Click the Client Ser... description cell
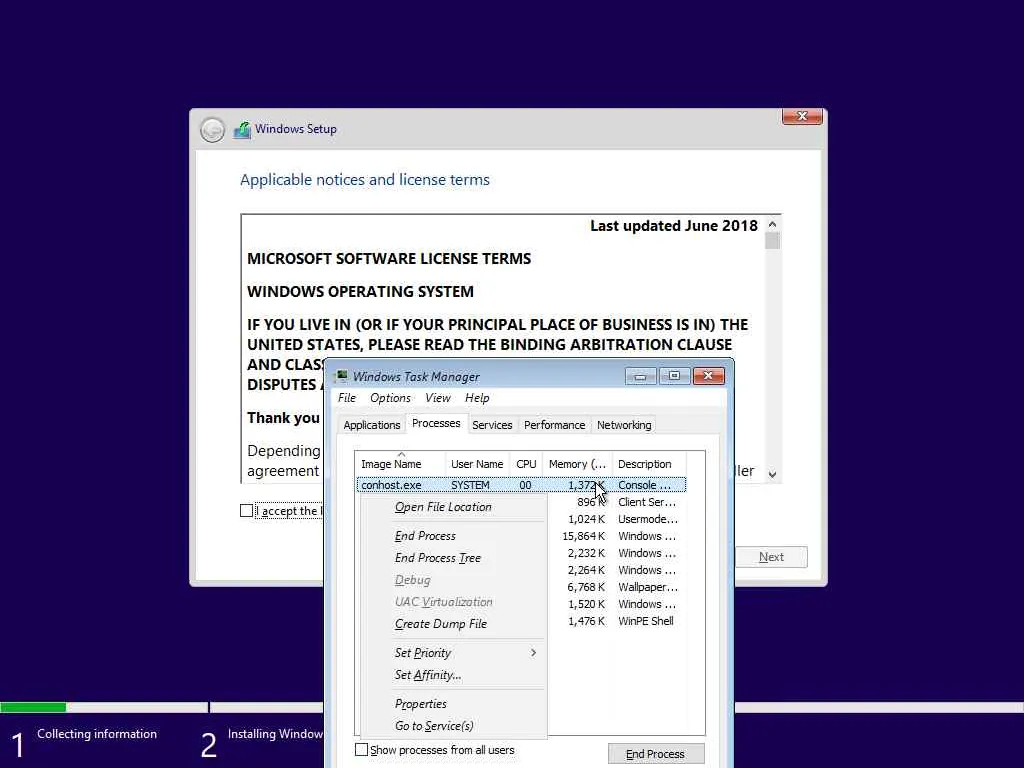 coord(647,502)
